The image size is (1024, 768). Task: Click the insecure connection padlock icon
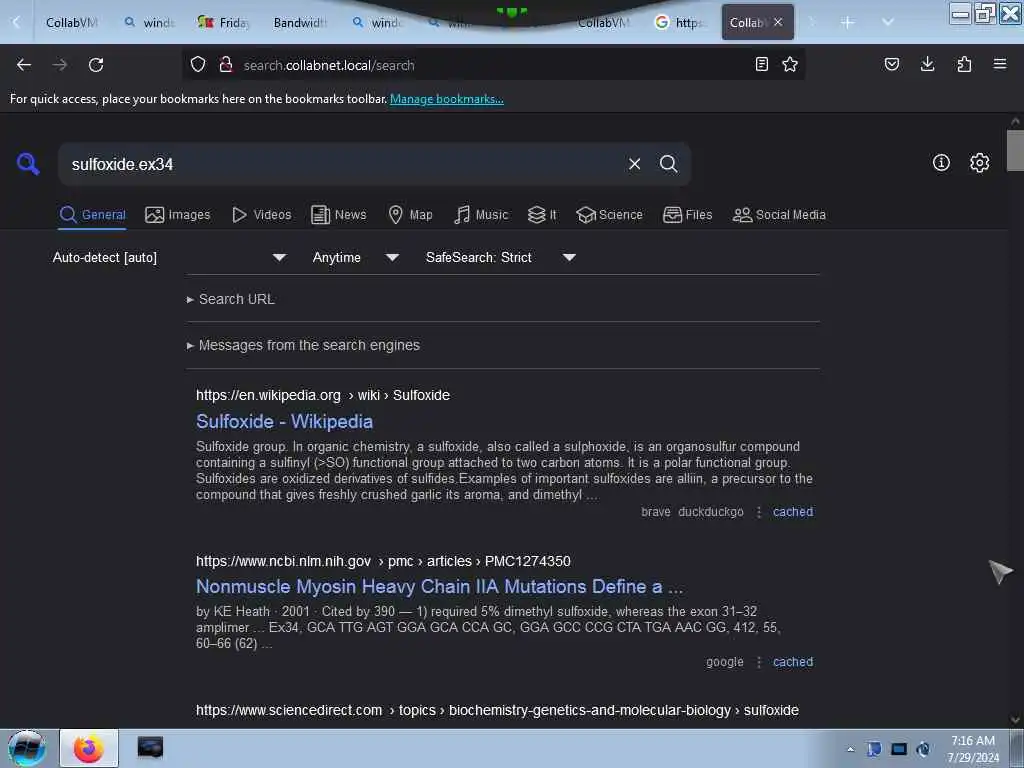coord(226,65)
